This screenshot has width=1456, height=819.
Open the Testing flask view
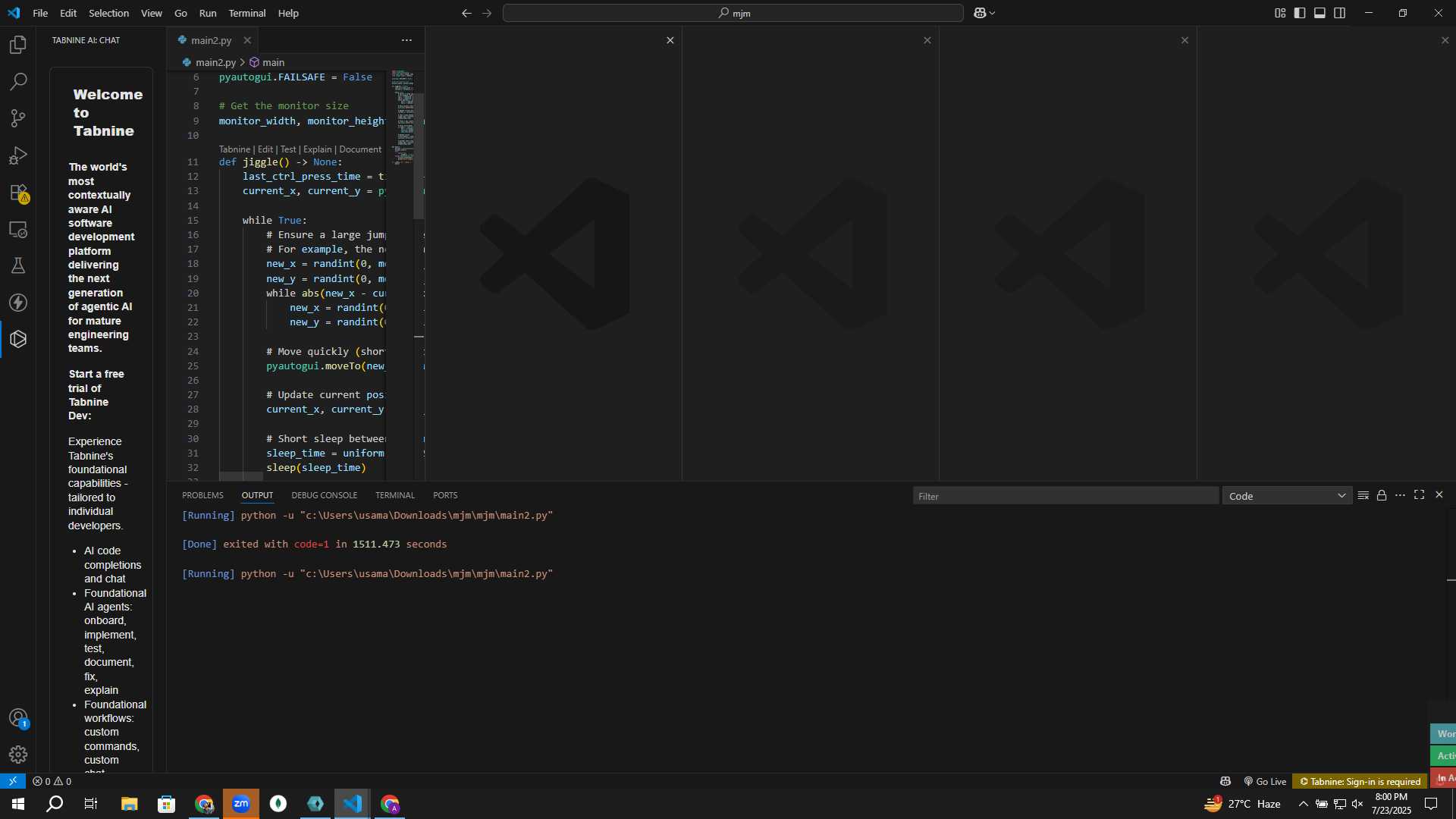[18, 265]
